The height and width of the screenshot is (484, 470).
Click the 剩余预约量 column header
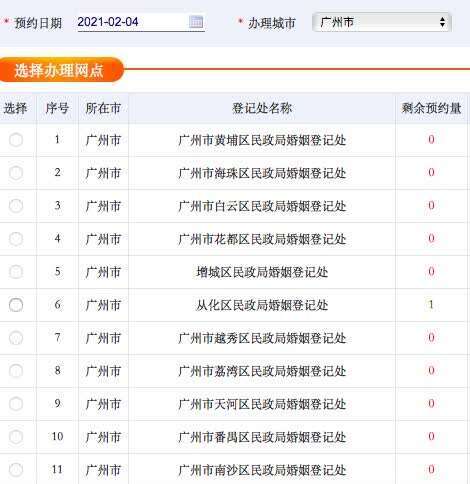coord(431,108)
